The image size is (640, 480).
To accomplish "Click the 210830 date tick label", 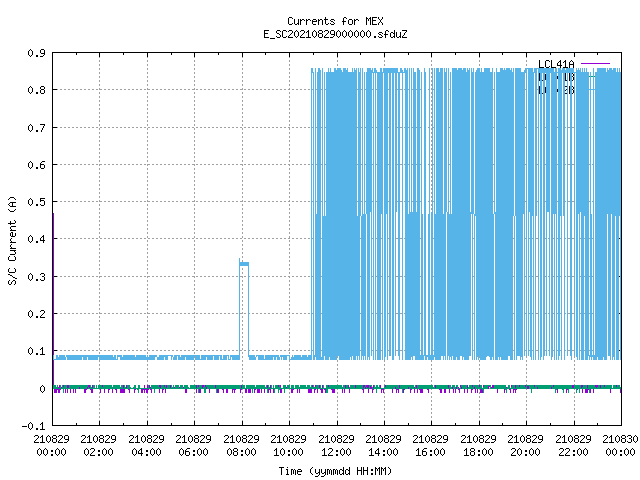I will tap(620, 439).
